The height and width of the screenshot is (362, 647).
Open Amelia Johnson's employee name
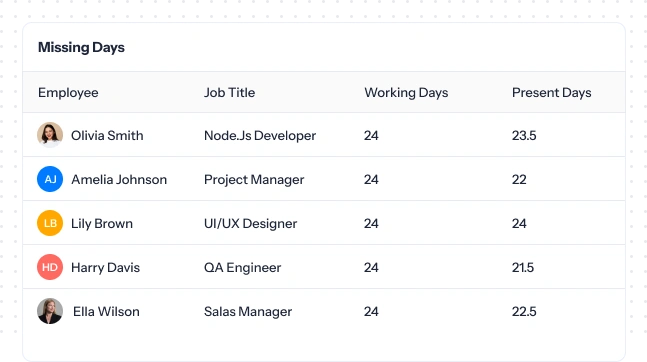[x=119, y=180]
